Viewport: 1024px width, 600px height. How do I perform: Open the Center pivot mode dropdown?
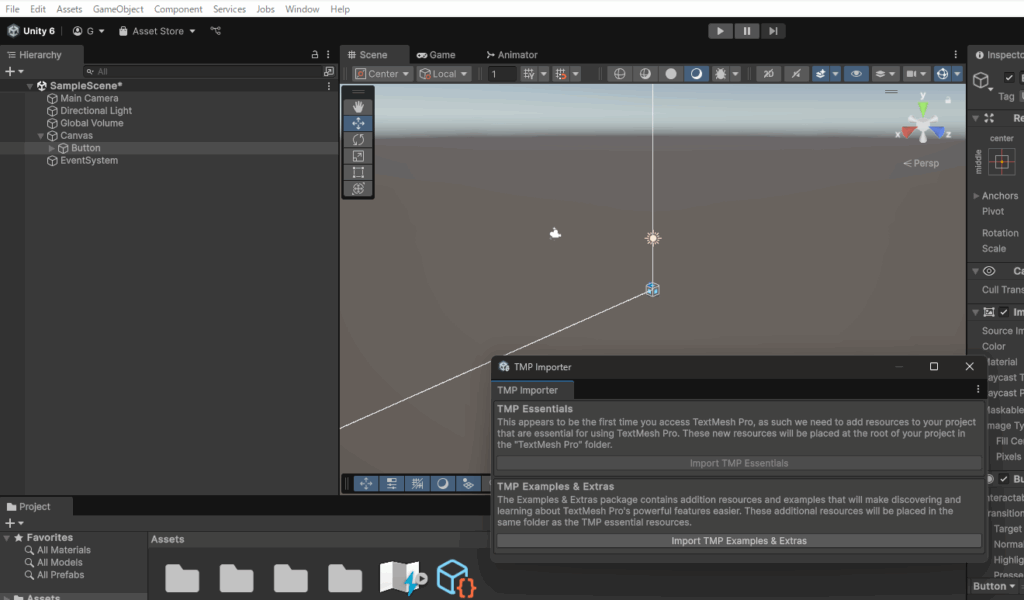tap(382, 74)
